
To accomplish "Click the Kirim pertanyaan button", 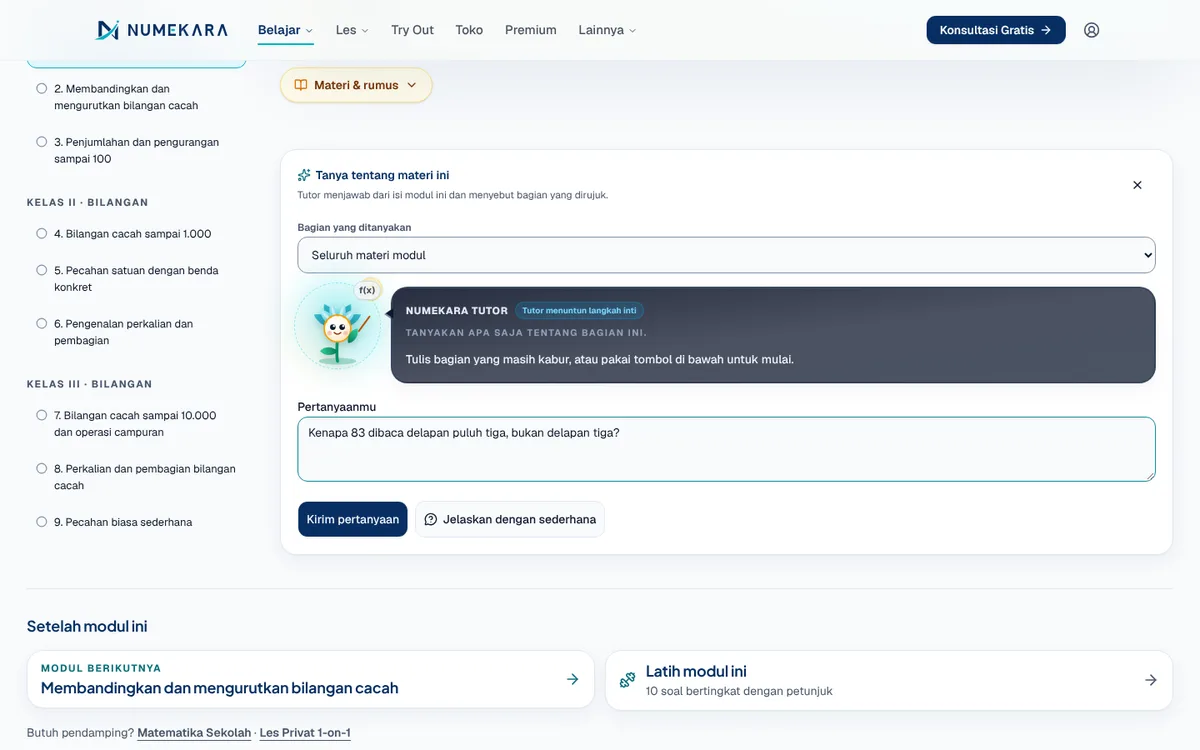I will tap(353, 519).
